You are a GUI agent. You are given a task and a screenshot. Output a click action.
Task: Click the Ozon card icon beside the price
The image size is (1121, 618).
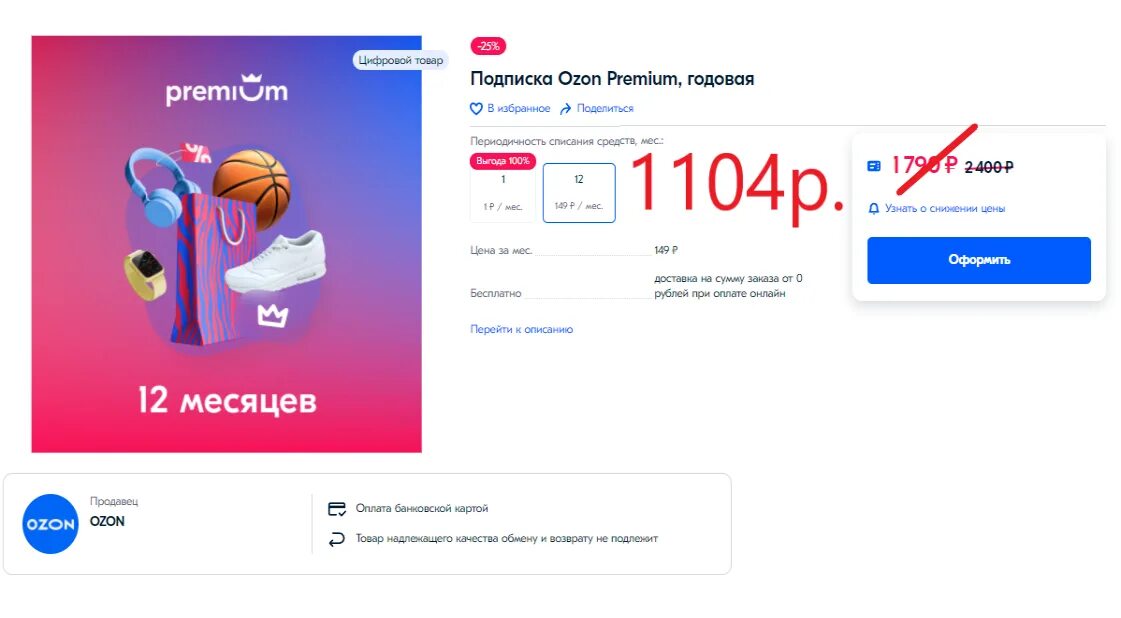[x=874, y=167]
